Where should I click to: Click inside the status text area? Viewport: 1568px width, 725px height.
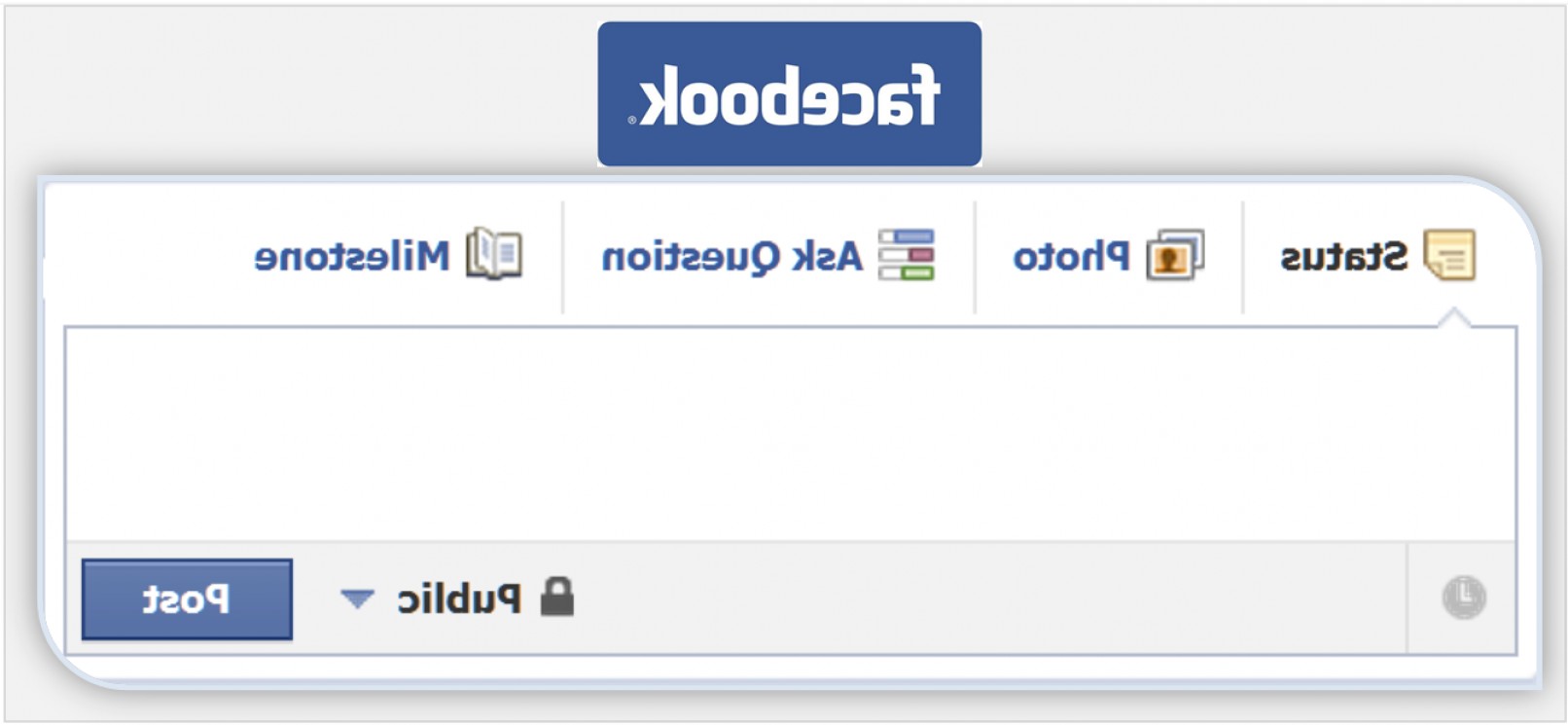tap(790, 434)
